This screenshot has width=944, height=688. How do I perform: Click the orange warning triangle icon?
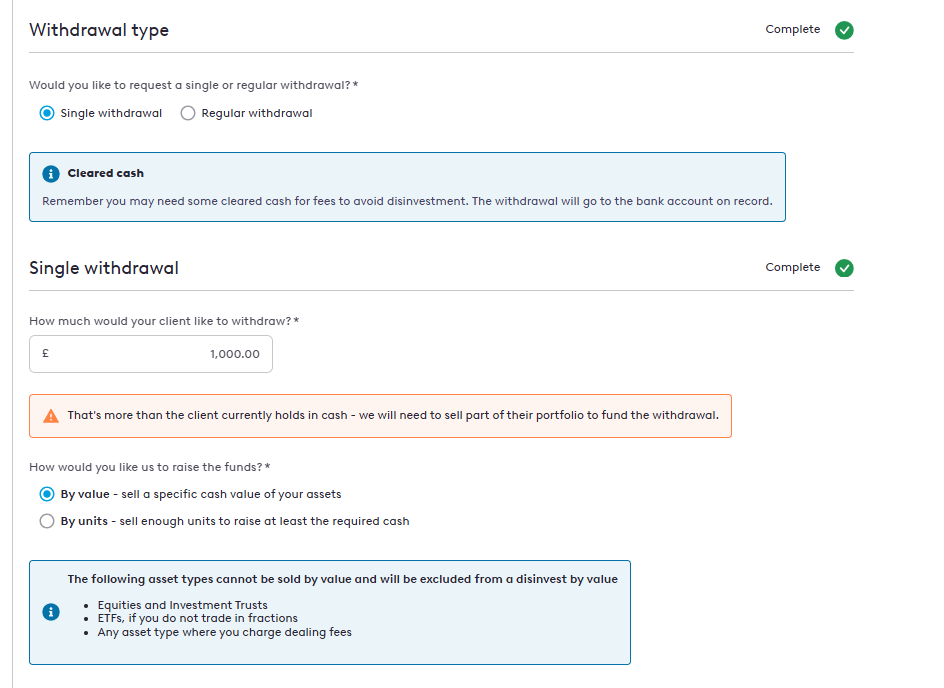pos(51,416)
